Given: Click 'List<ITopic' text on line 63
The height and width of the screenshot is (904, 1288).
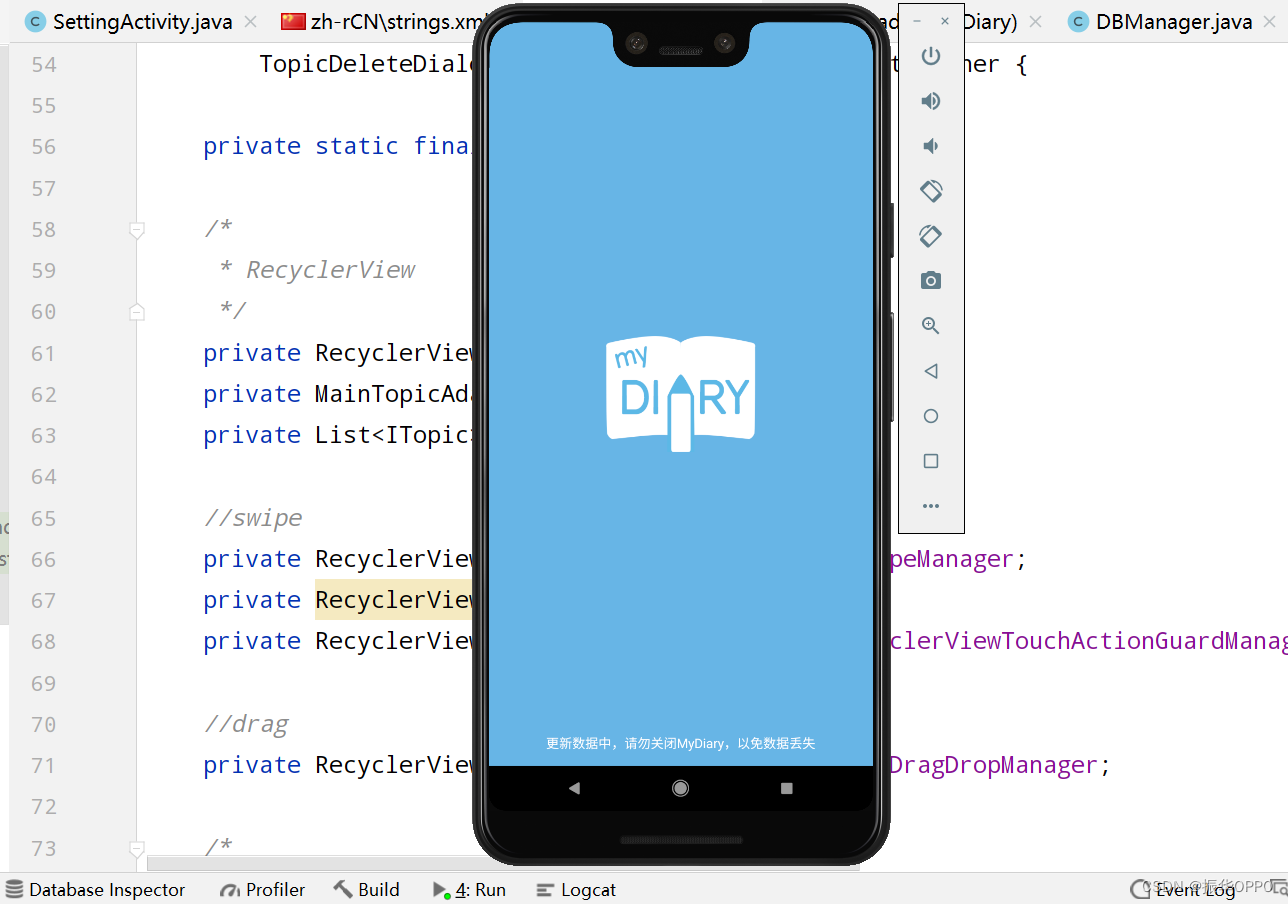Looking at the screenshot, I should point(393,435).
